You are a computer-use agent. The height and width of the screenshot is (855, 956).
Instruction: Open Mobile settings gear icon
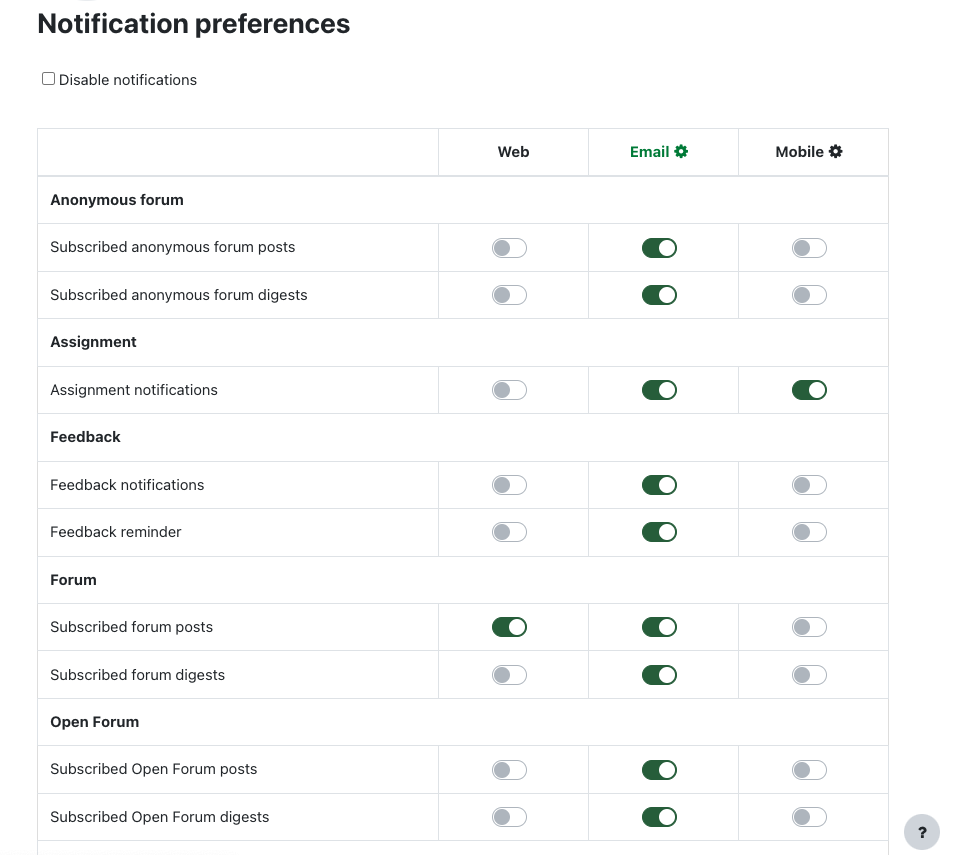[836, 152]
